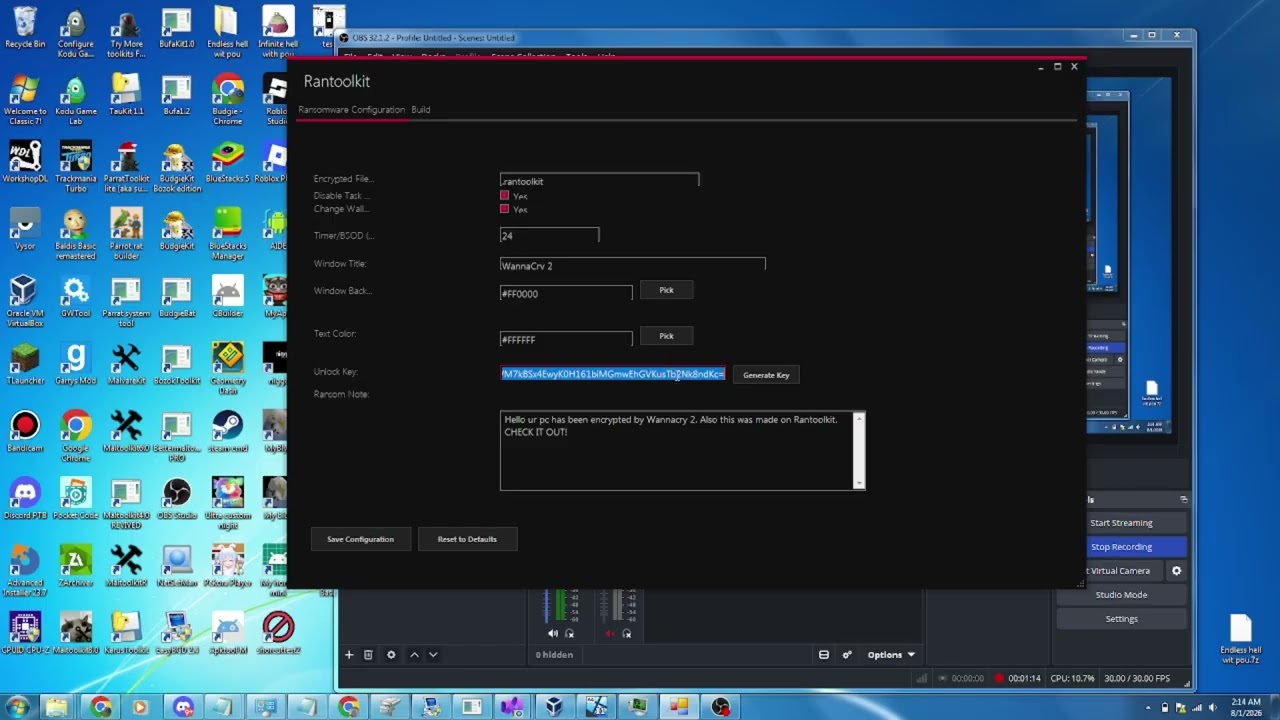Toggle the muted red speaker in OBS mixer
Viewport: 1280px width, 720px height.
(610, 633)
